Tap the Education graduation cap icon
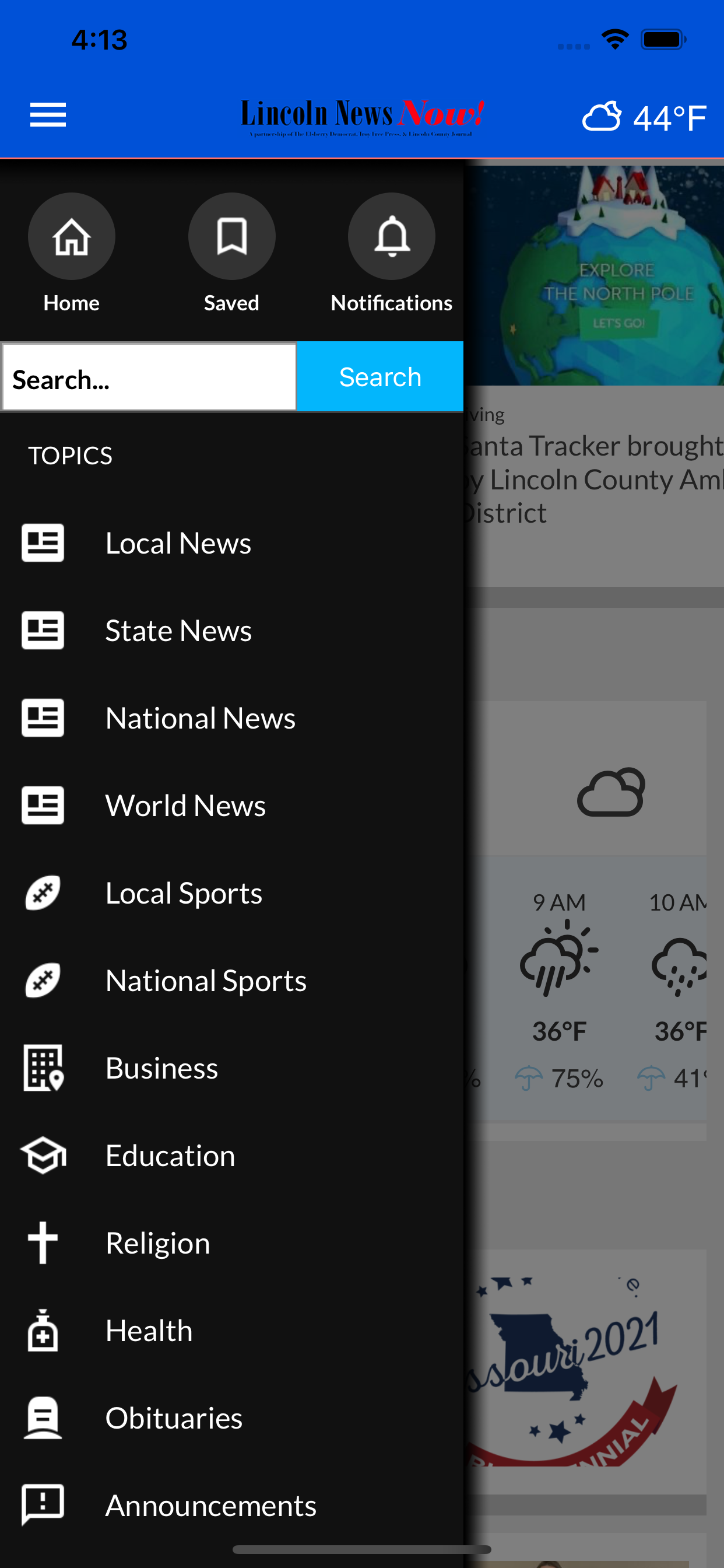The height and width of the screenshot is (1568, 724). click(x=43, y=1156)
